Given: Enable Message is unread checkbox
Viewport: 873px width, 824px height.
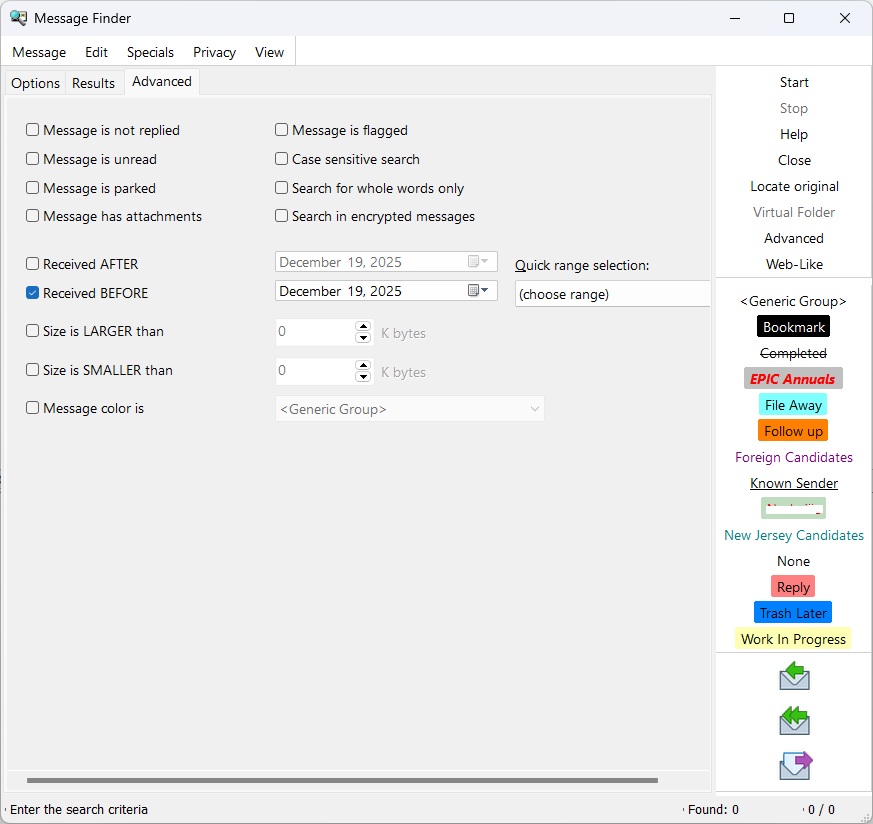Looking at the screenshot, I should coord(33,159).
